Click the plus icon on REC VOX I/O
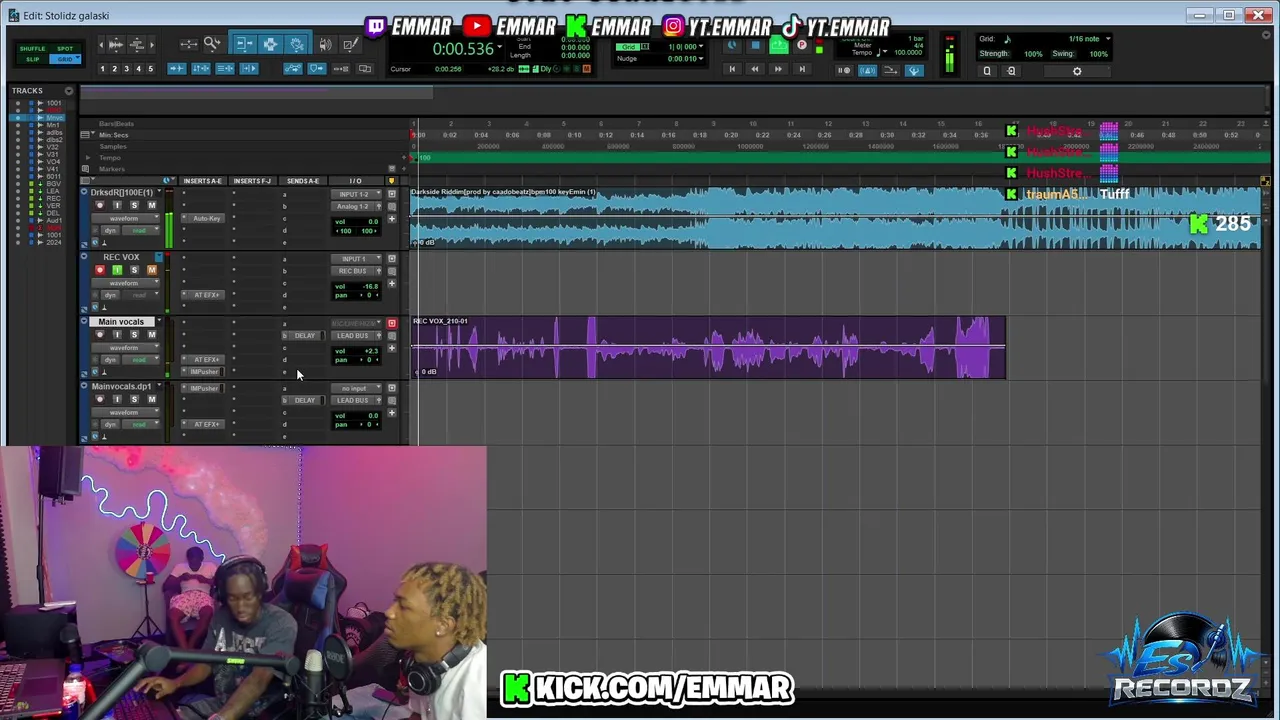 392,283
